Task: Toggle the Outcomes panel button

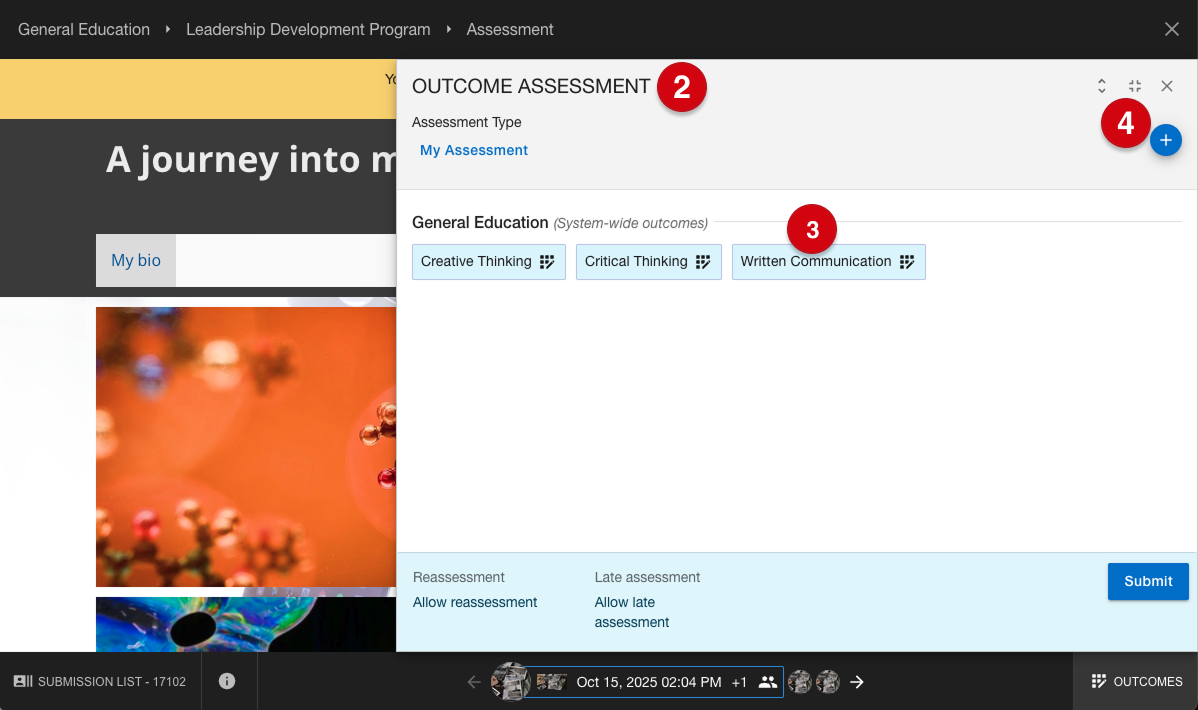Action: (x=1136, y=681)
